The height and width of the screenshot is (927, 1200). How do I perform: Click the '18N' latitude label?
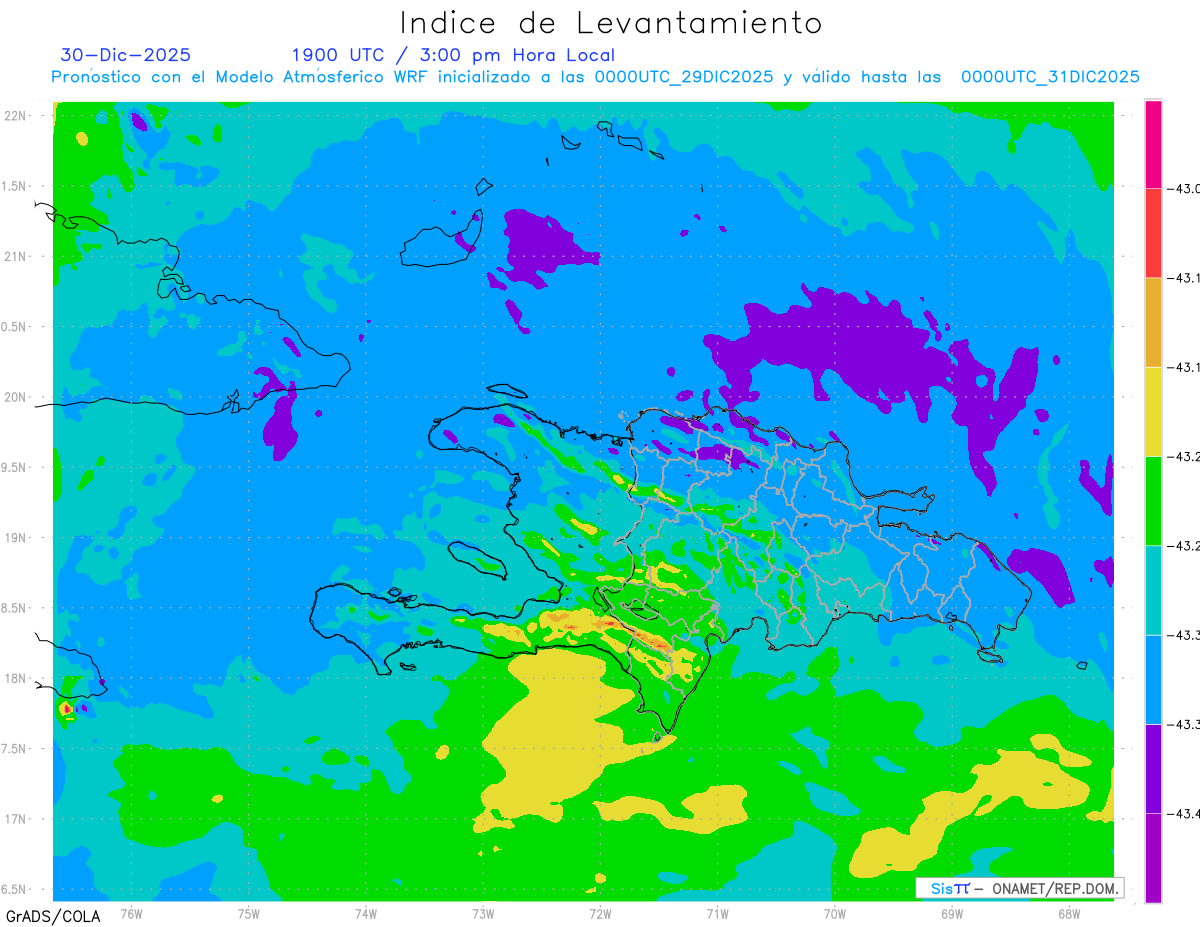click(17, 678)
